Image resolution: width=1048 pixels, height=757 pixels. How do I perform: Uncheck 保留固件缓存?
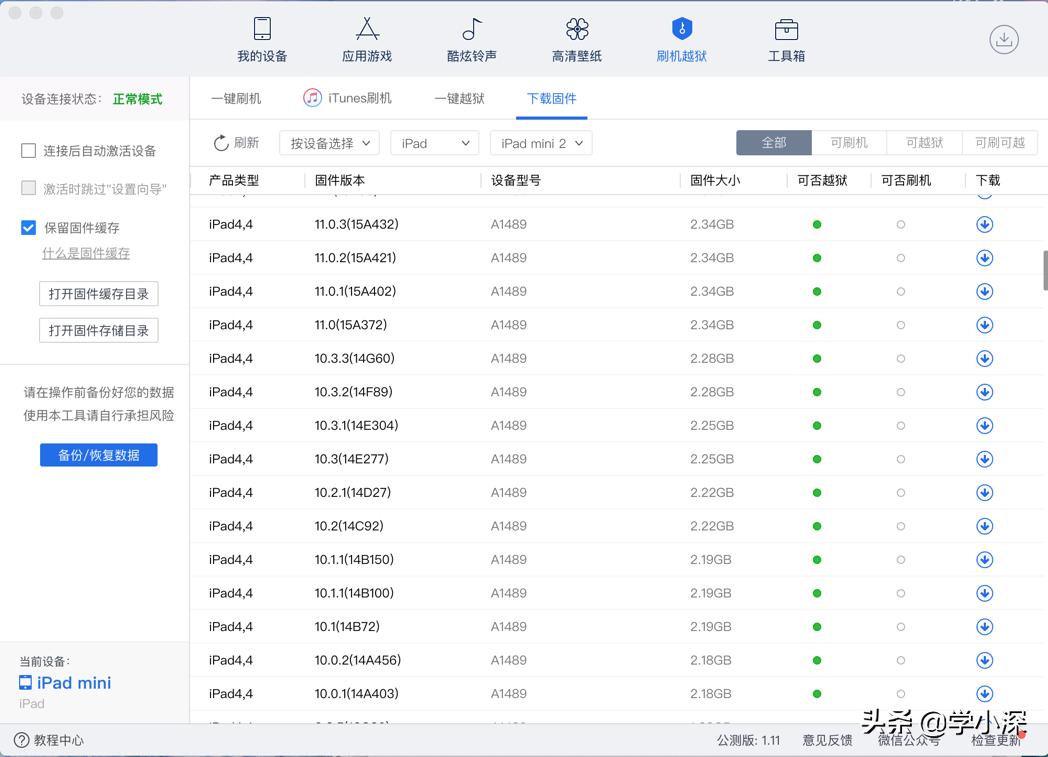pos(28,227)
